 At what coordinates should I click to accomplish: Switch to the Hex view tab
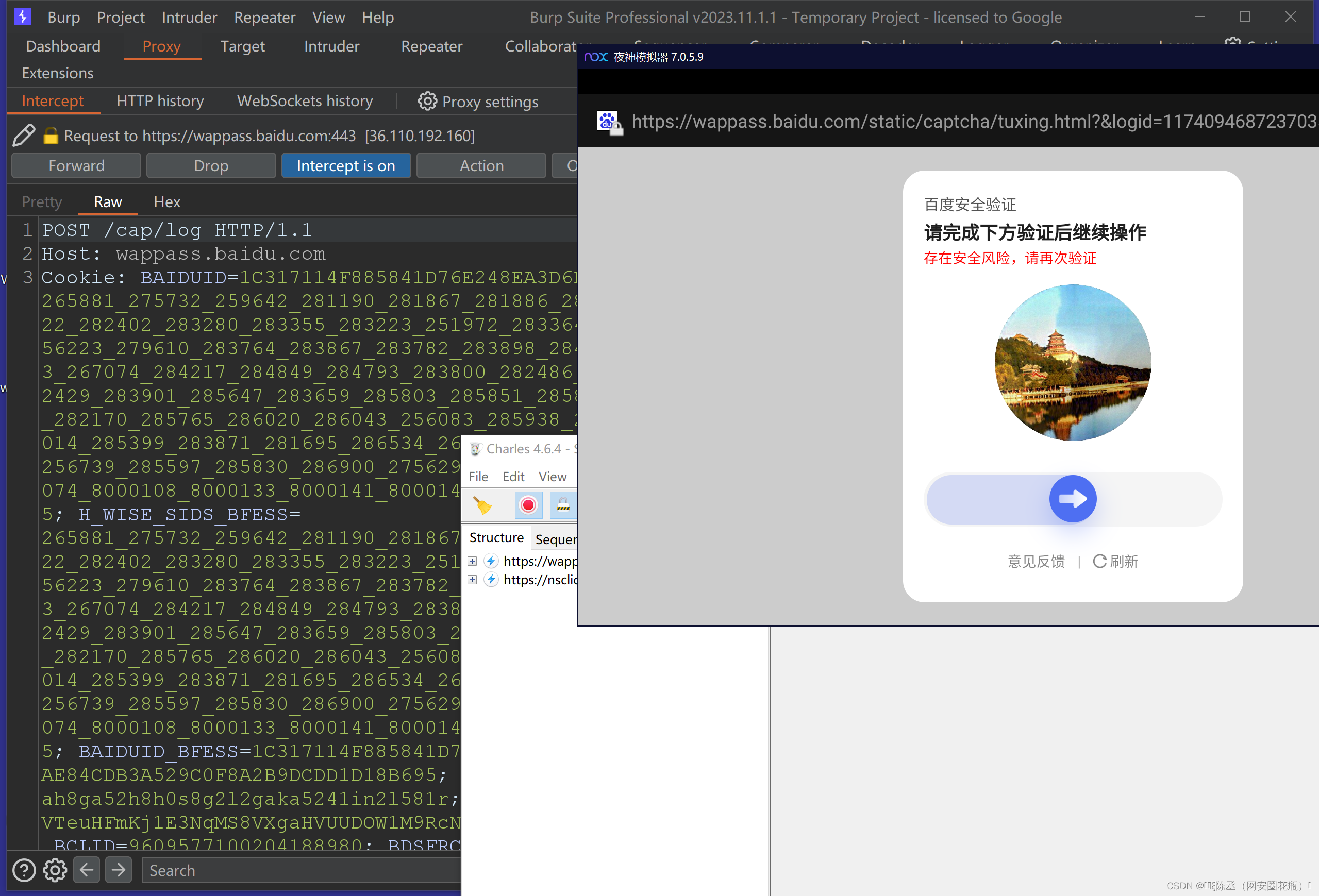[x=167, y=202]
